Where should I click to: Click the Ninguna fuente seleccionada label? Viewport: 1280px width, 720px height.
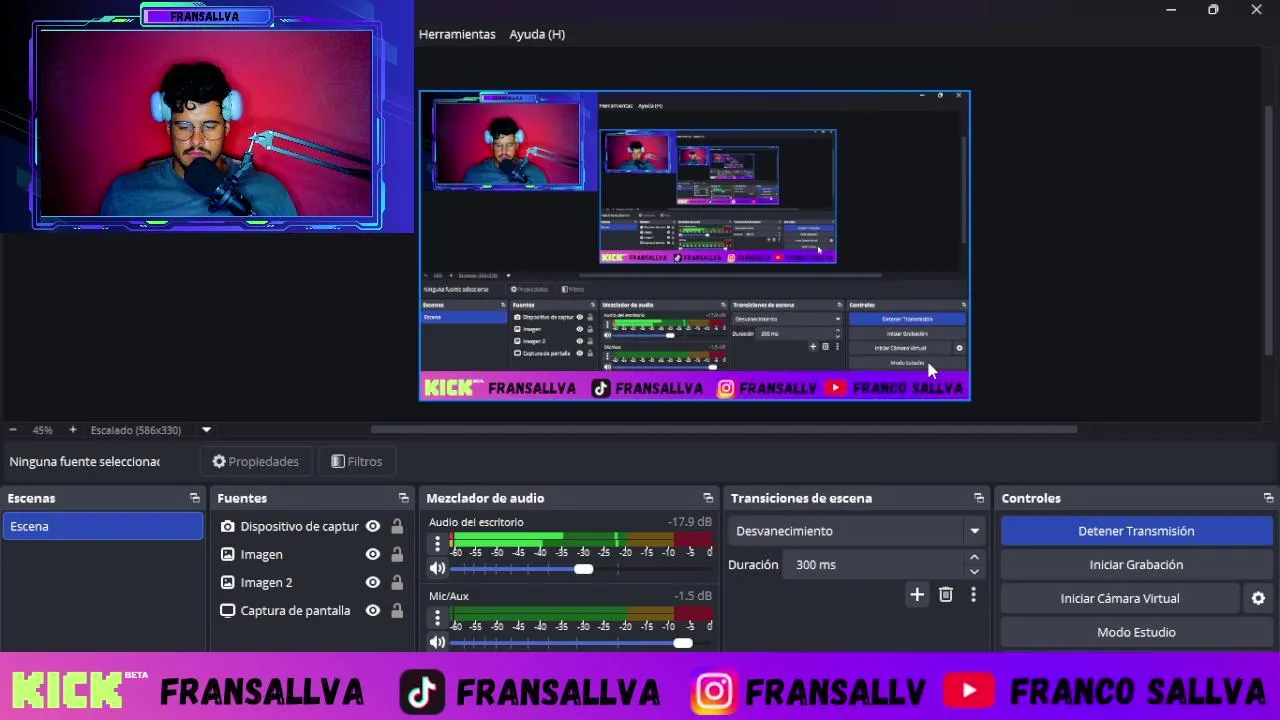tap(85, 461)
